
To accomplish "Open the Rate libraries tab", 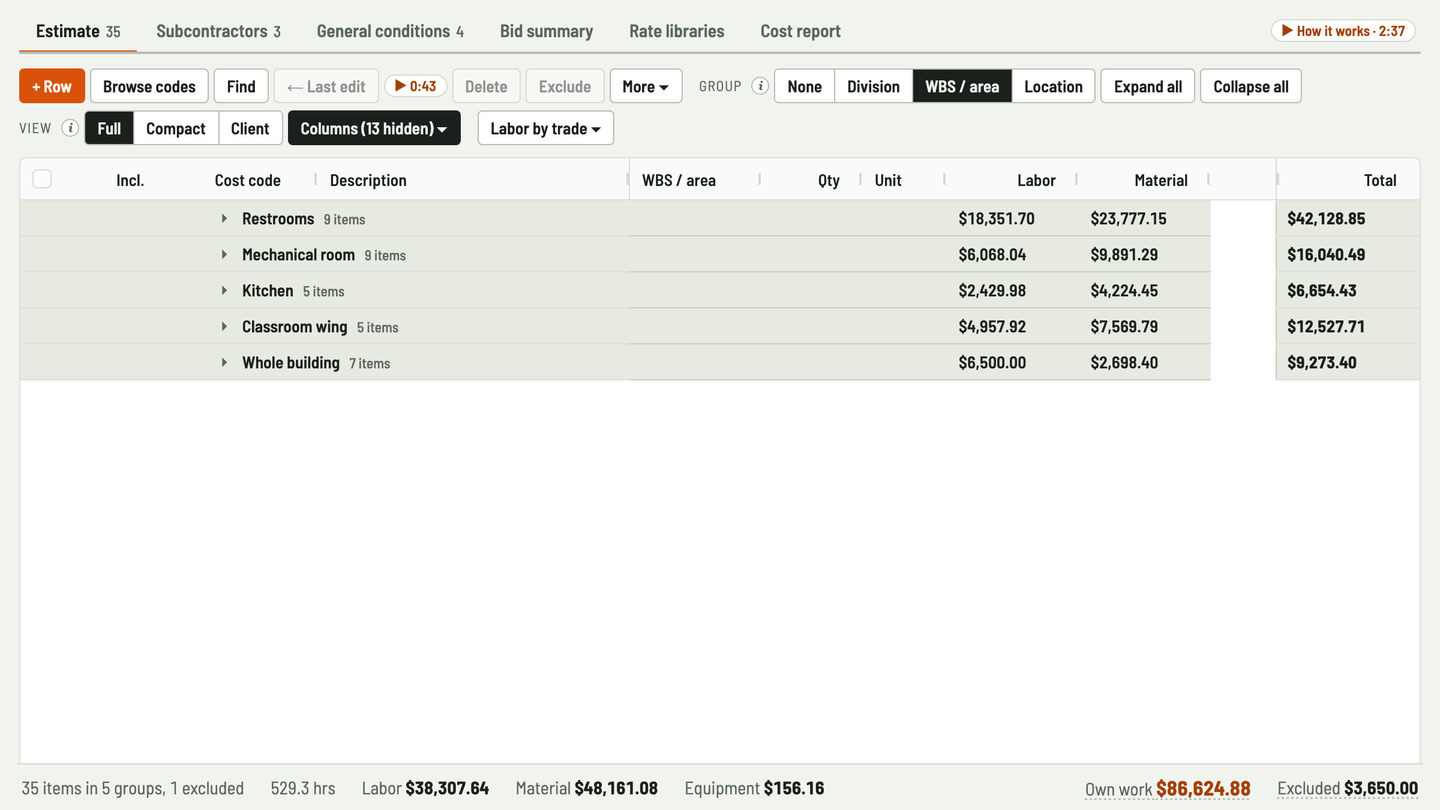I will [677, 31].
